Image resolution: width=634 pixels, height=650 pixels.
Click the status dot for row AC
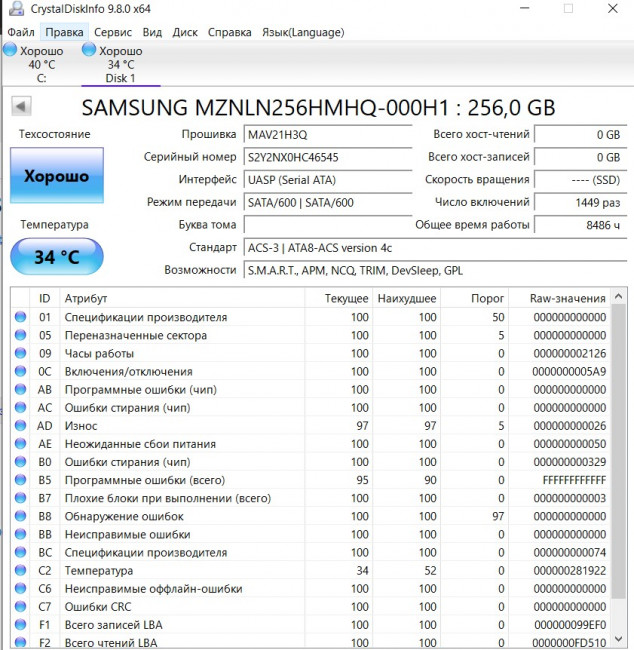[x=20, y=407]
